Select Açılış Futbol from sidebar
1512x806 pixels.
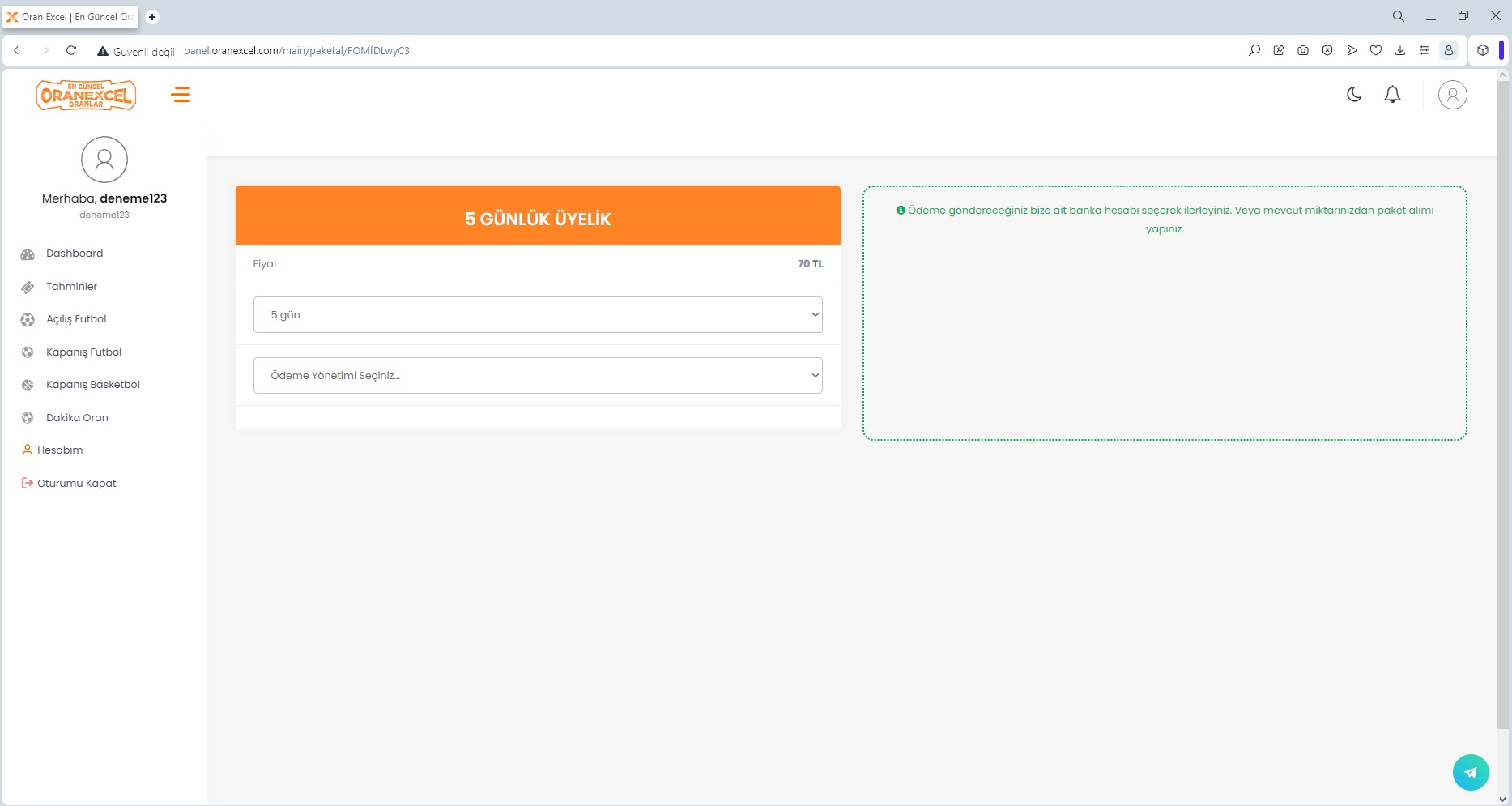[x=76, y=319]
